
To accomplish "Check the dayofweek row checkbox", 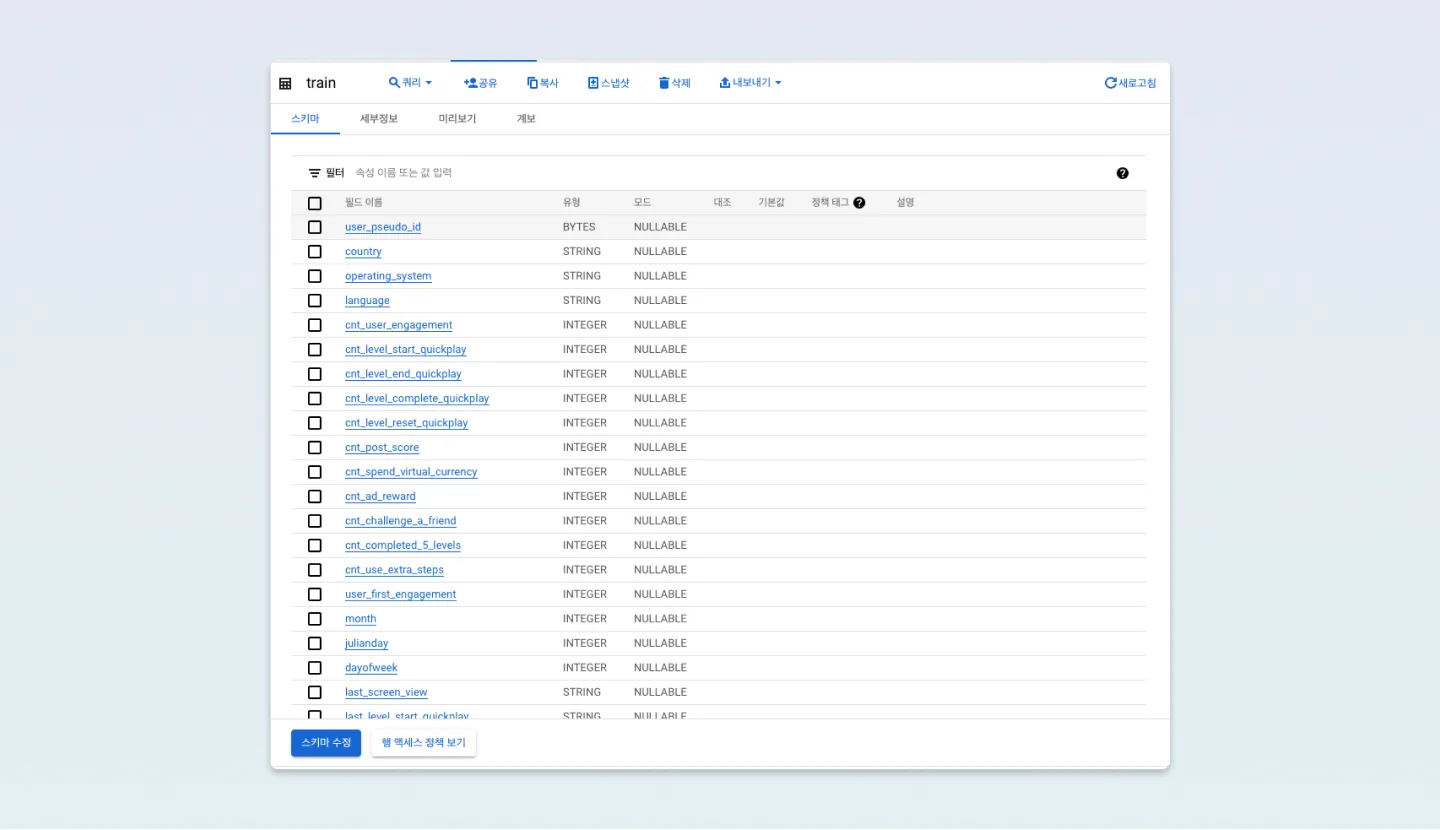I will 315,668.
